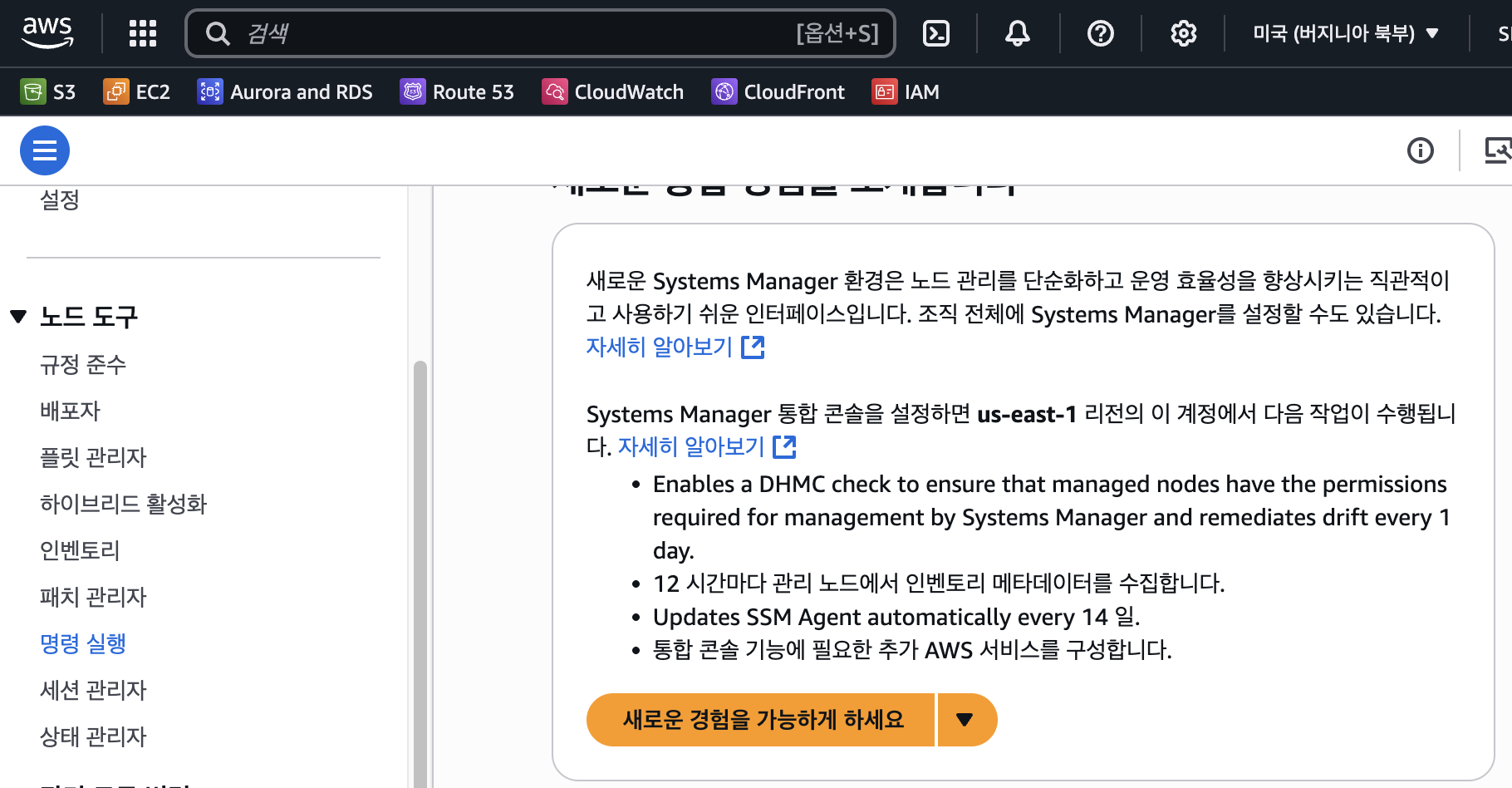Open the help question mark menu
This screenshot has width=1512, height=788.
[1101, 33]
